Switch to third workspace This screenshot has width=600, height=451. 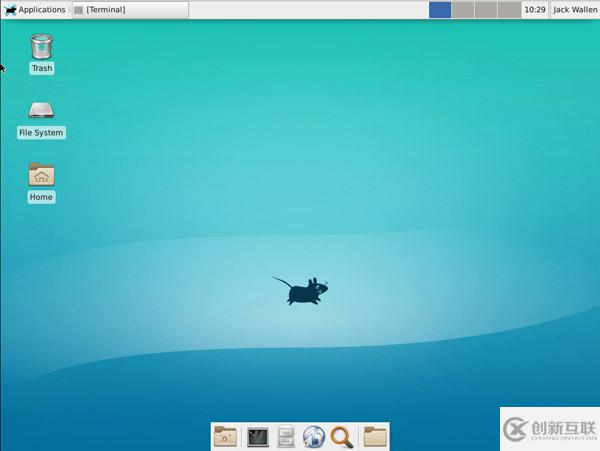point(486,10)
